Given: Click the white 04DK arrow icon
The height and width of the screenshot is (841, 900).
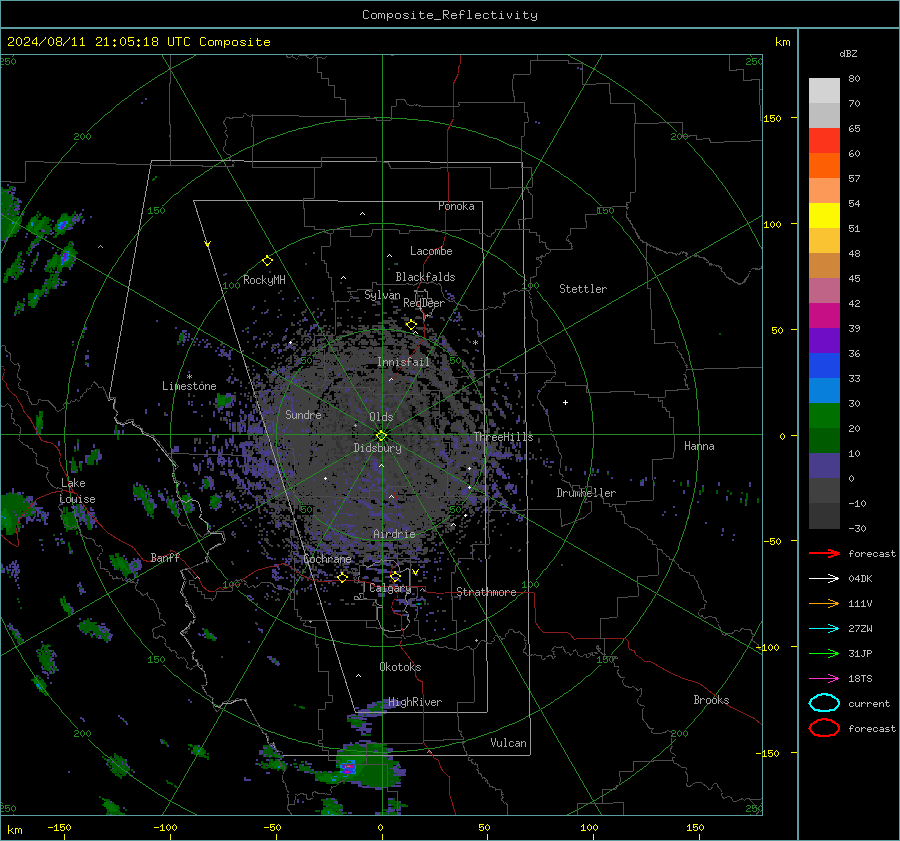Looking at the screenshot, I should click(824, 579).
